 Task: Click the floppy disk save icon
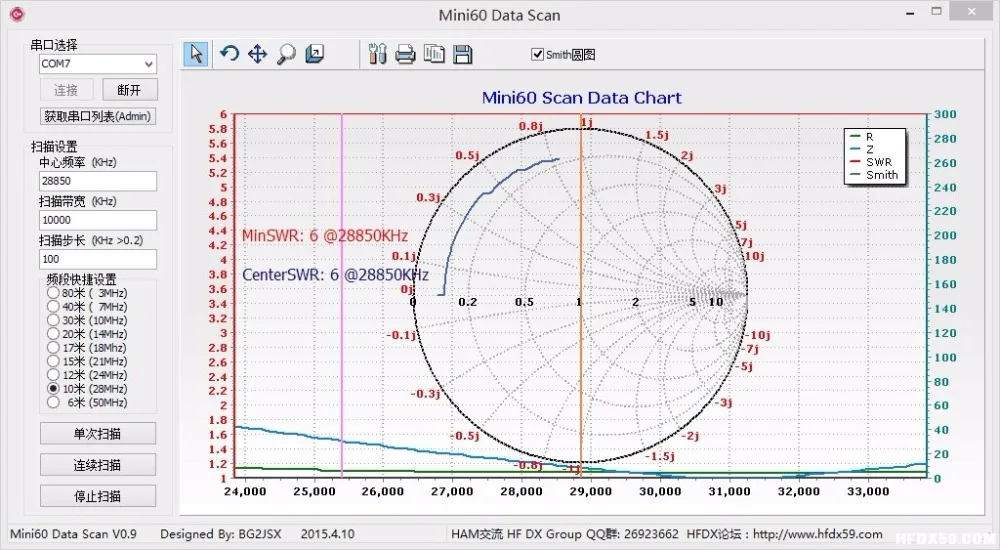tap(463, 54)
